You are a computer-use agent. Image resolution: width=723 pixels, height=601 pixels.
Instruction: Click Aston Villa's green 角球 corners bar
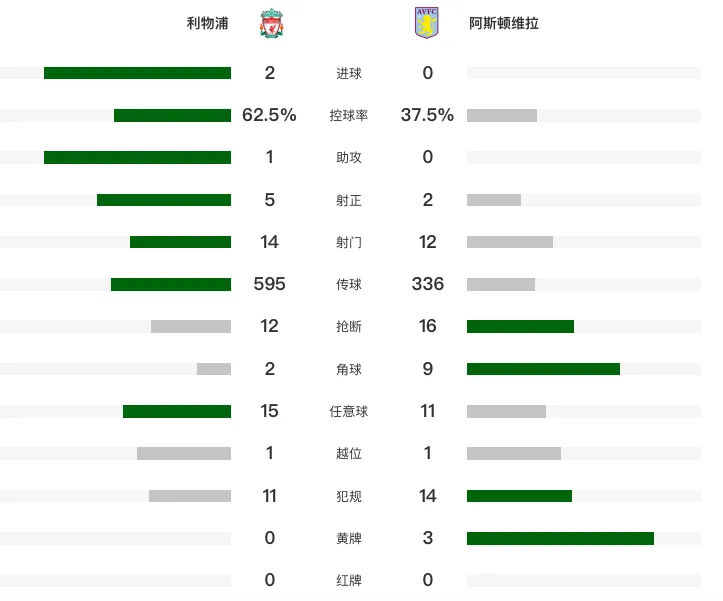pyautogui.click(x=543, y=369)
